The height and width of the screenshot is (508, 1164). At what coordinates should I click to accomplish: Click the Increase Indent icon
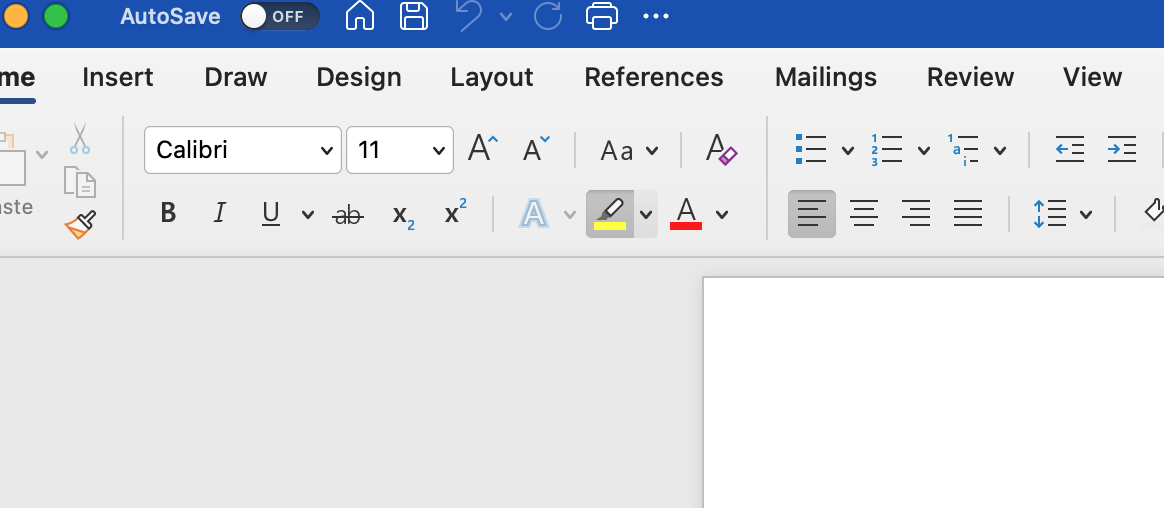[x=1122, y=150]
